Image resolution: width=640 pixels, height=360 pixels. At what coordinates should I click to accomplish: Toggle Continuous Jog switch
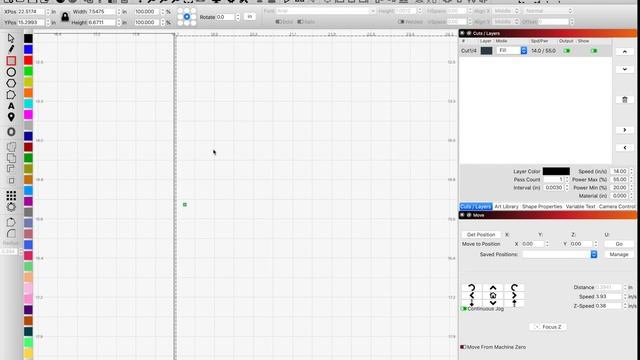(x=464, y=309)
